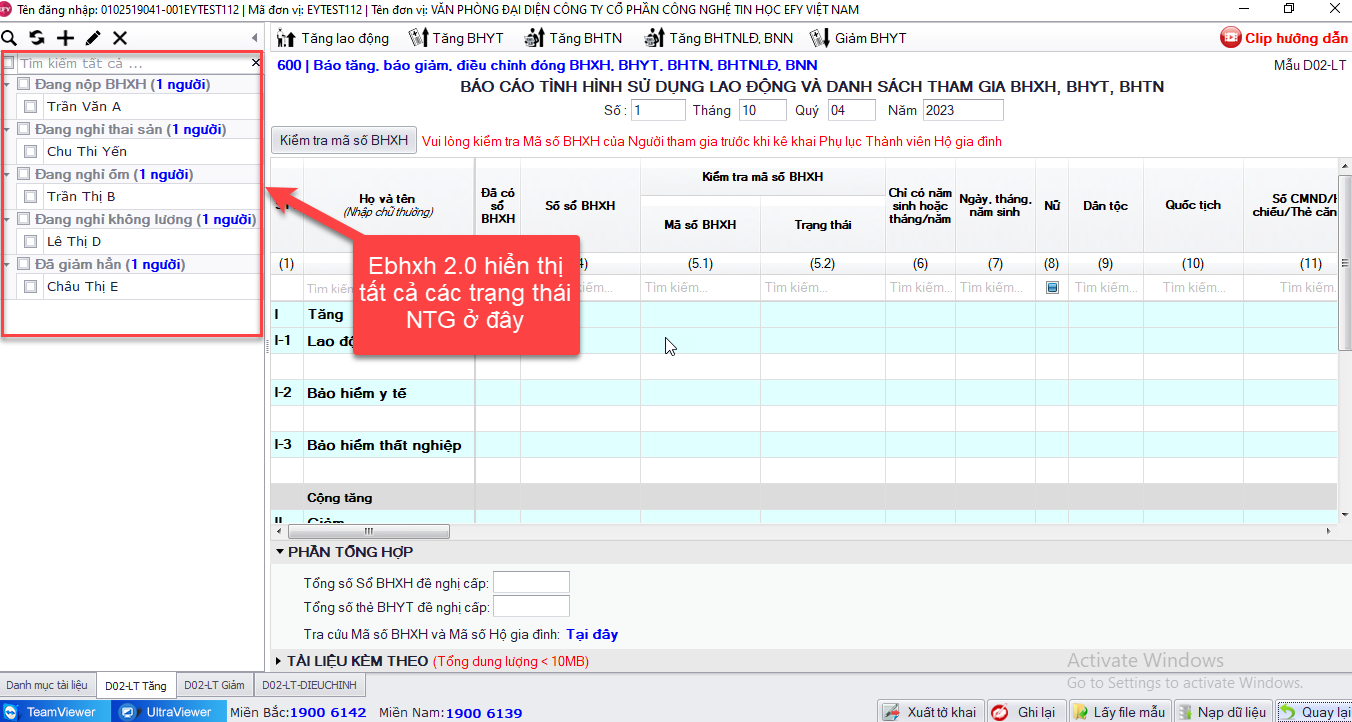Tick the checkbox for Chu Thị Yến

[31, 152]
